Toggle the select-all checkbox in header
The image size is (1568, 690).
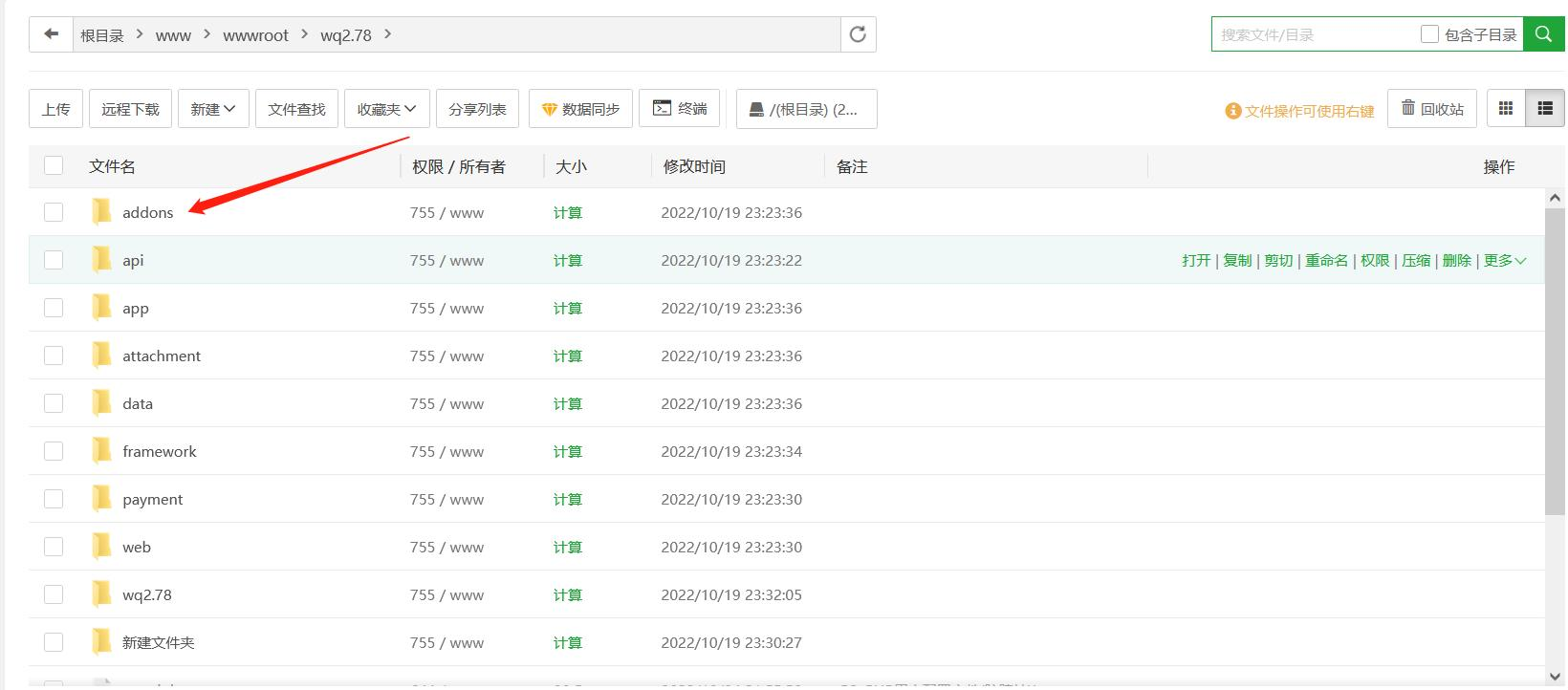point(54,166)
